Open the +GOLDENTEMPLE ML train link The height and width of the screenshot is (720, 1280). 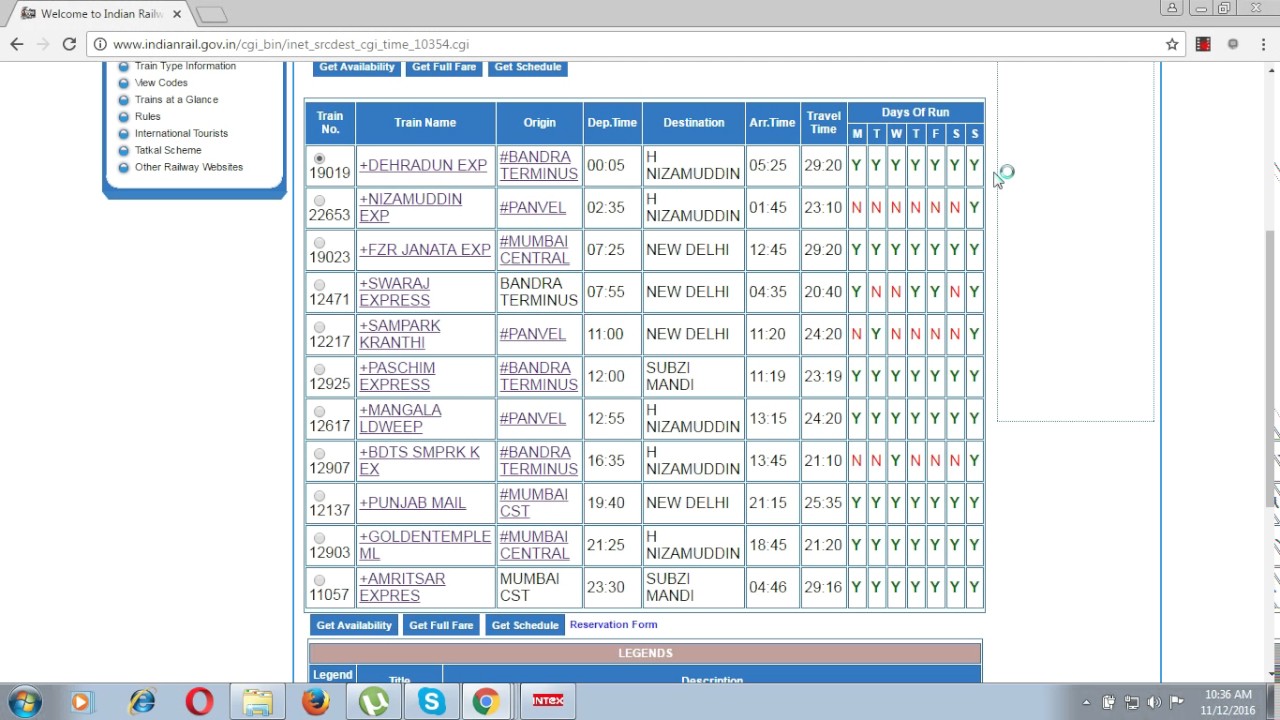425,545
